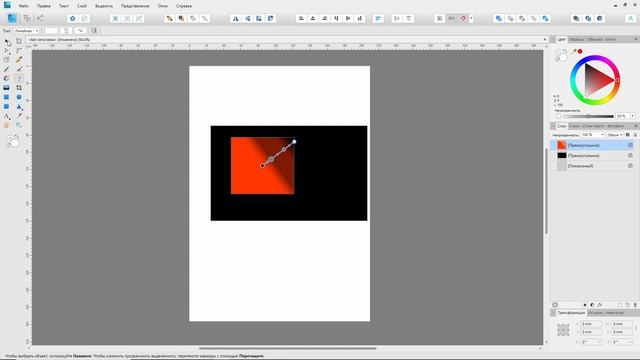Select the Node tool
This screenshot has height=360, width=640.
click(7, 51)
